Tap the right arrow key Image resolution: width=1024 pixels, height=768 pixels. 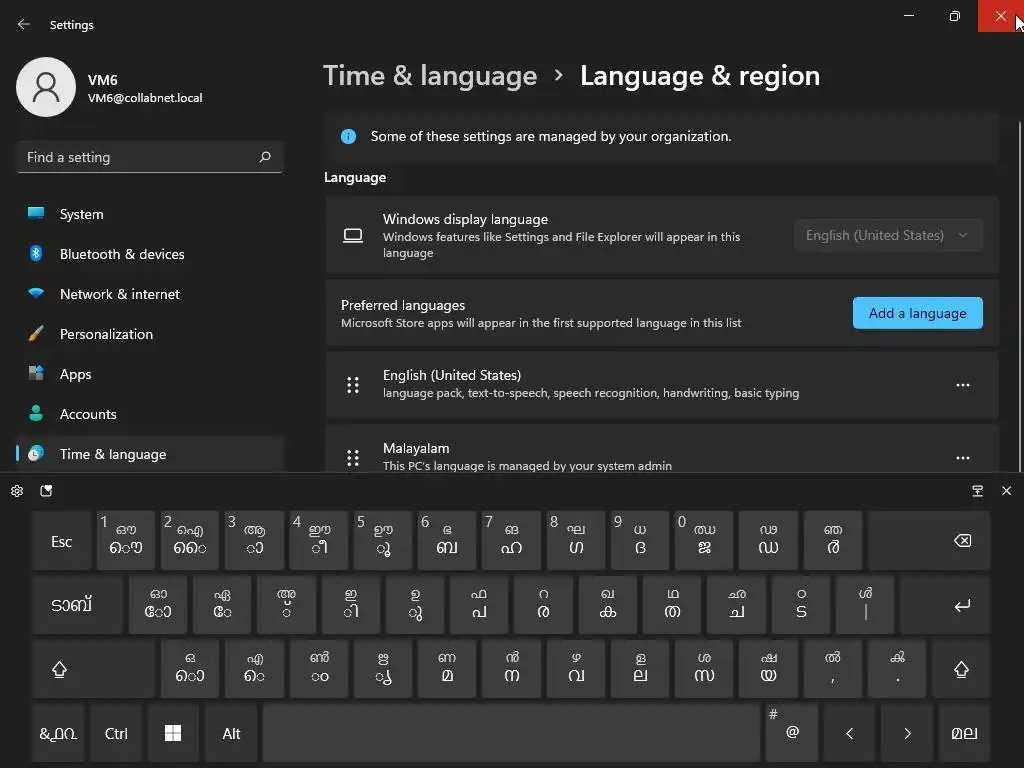pyautogui.click(x=908, y=733)
